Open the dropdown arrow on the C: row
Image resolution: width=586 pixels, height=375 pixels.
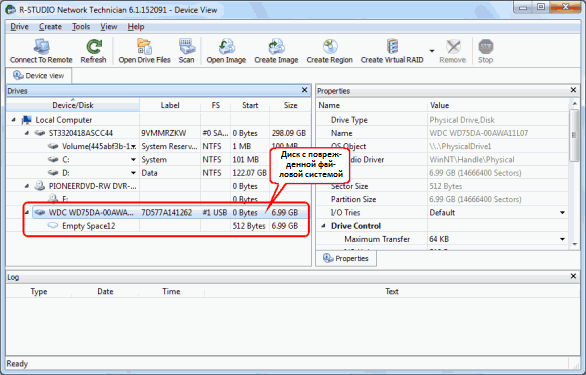coord(133,160)
